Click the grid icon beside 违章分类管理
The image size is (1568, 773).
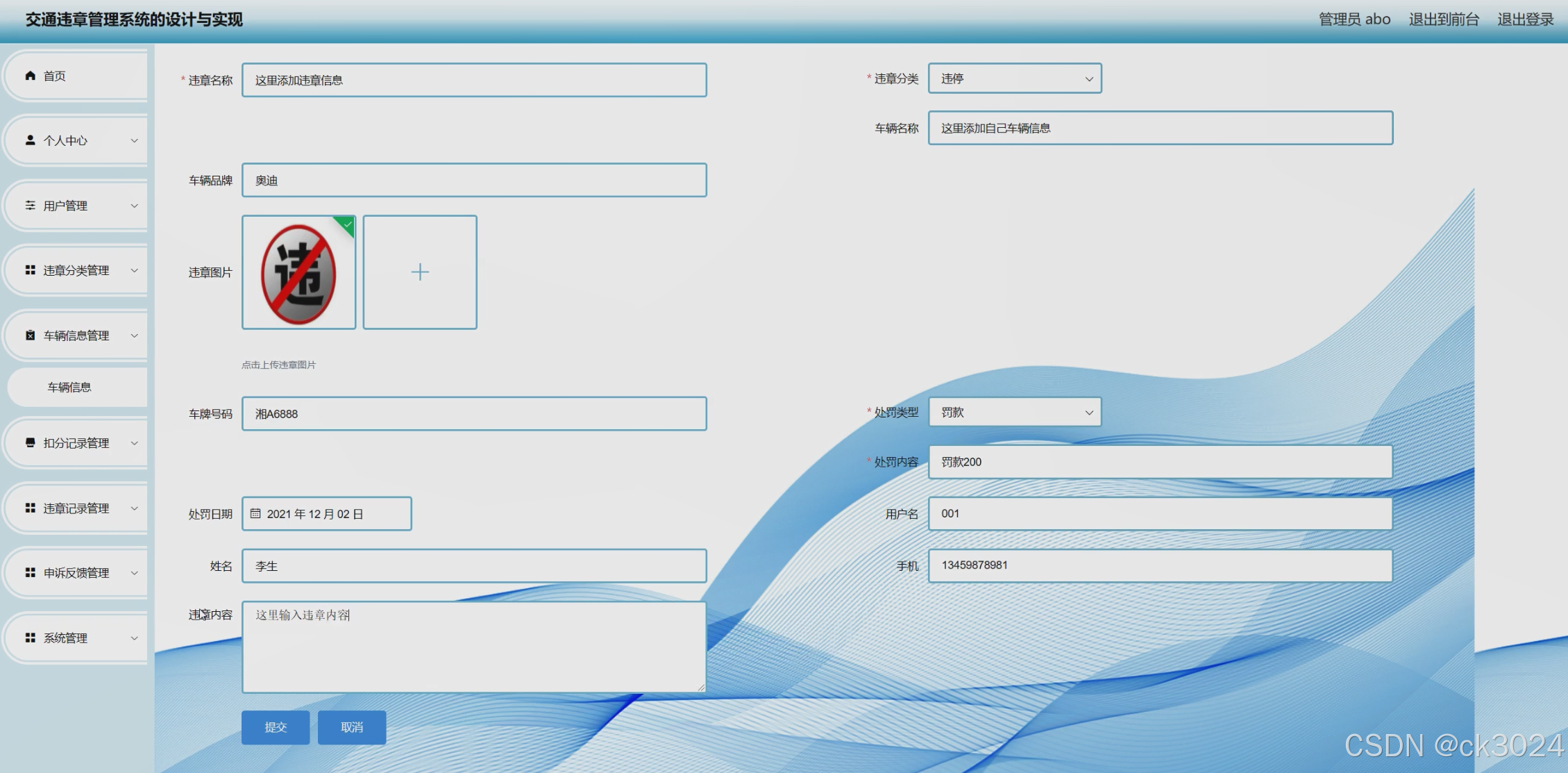click(x=30, y=270)
